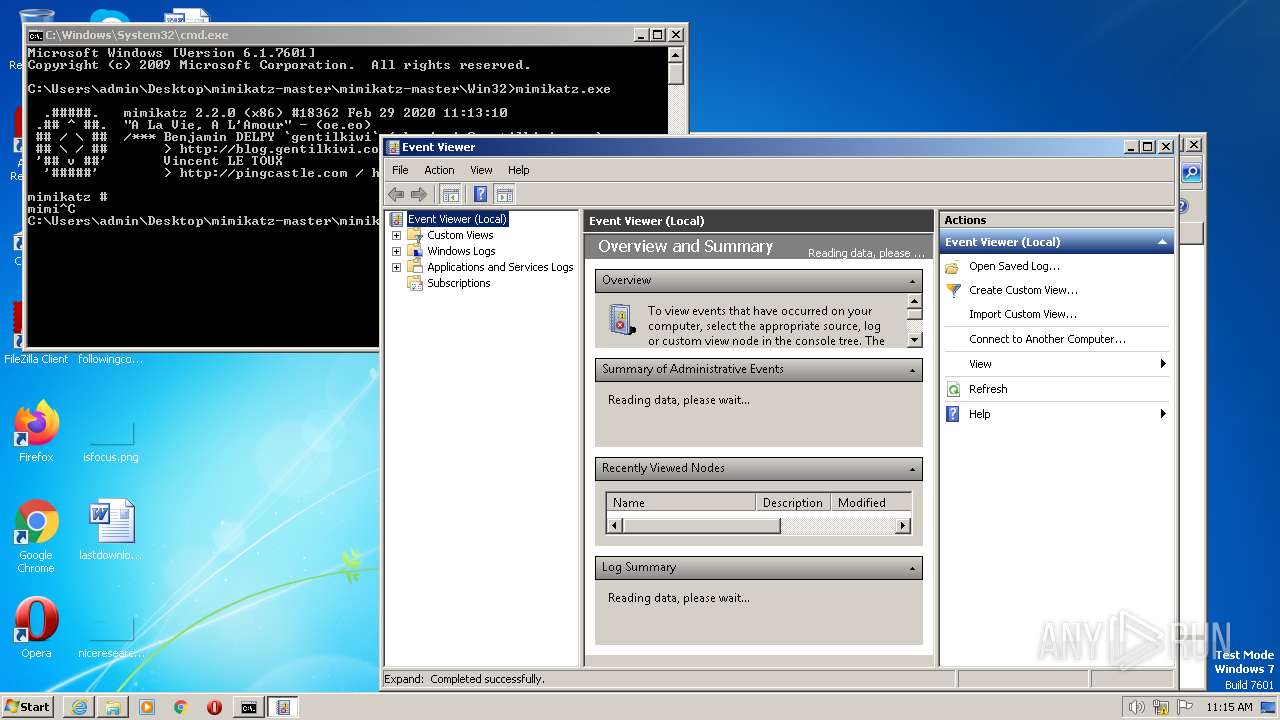Screen dimensions: 1280x720
Task: Select Subscriptions in console tree
Action: click(458, 283)
